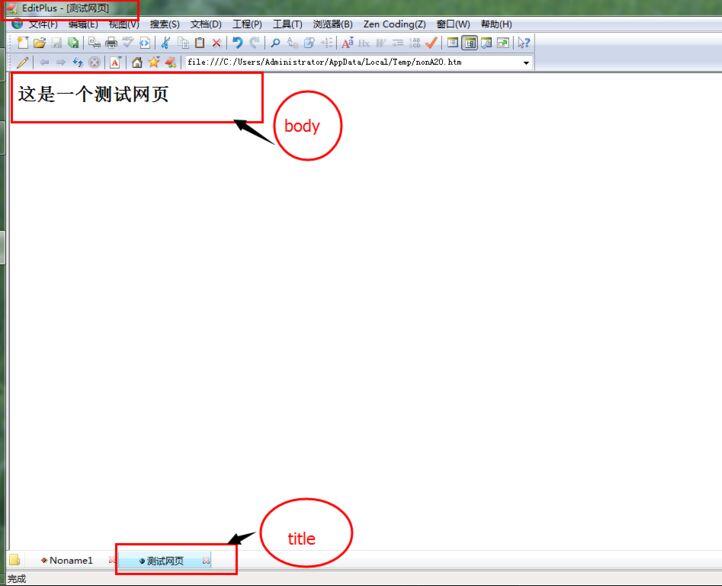722x586 pixels.
Task: Click the grayed icon left of printer
Action: pos(94,43)
